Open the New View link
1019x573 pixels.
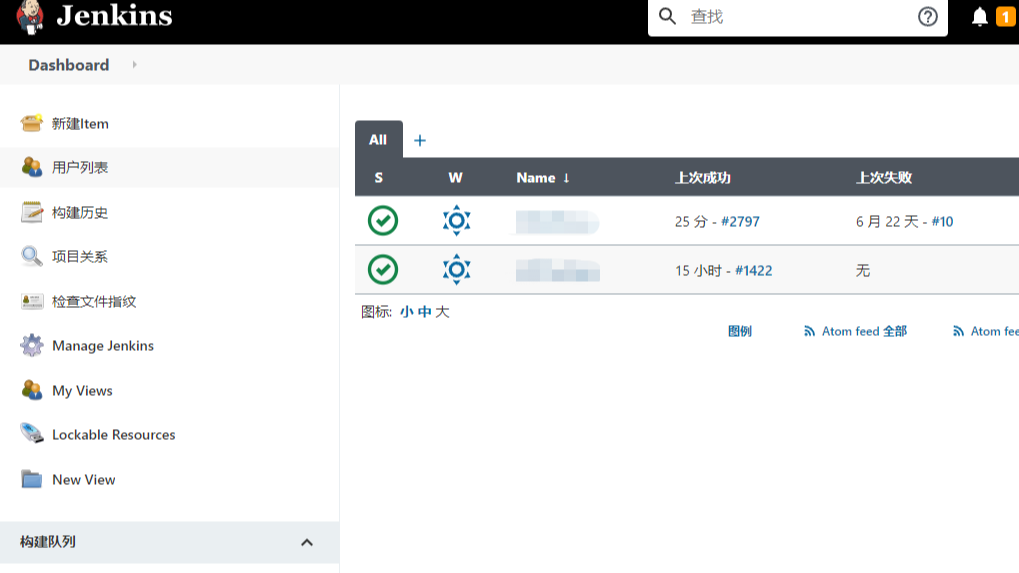coord(84,479)
